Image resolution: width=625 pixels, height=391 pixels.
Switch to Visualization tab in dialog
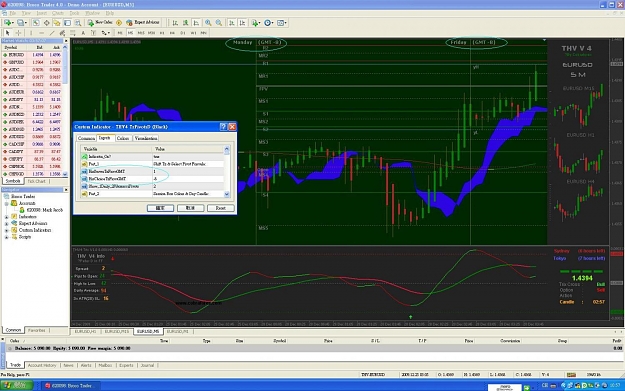pos(146,138)
